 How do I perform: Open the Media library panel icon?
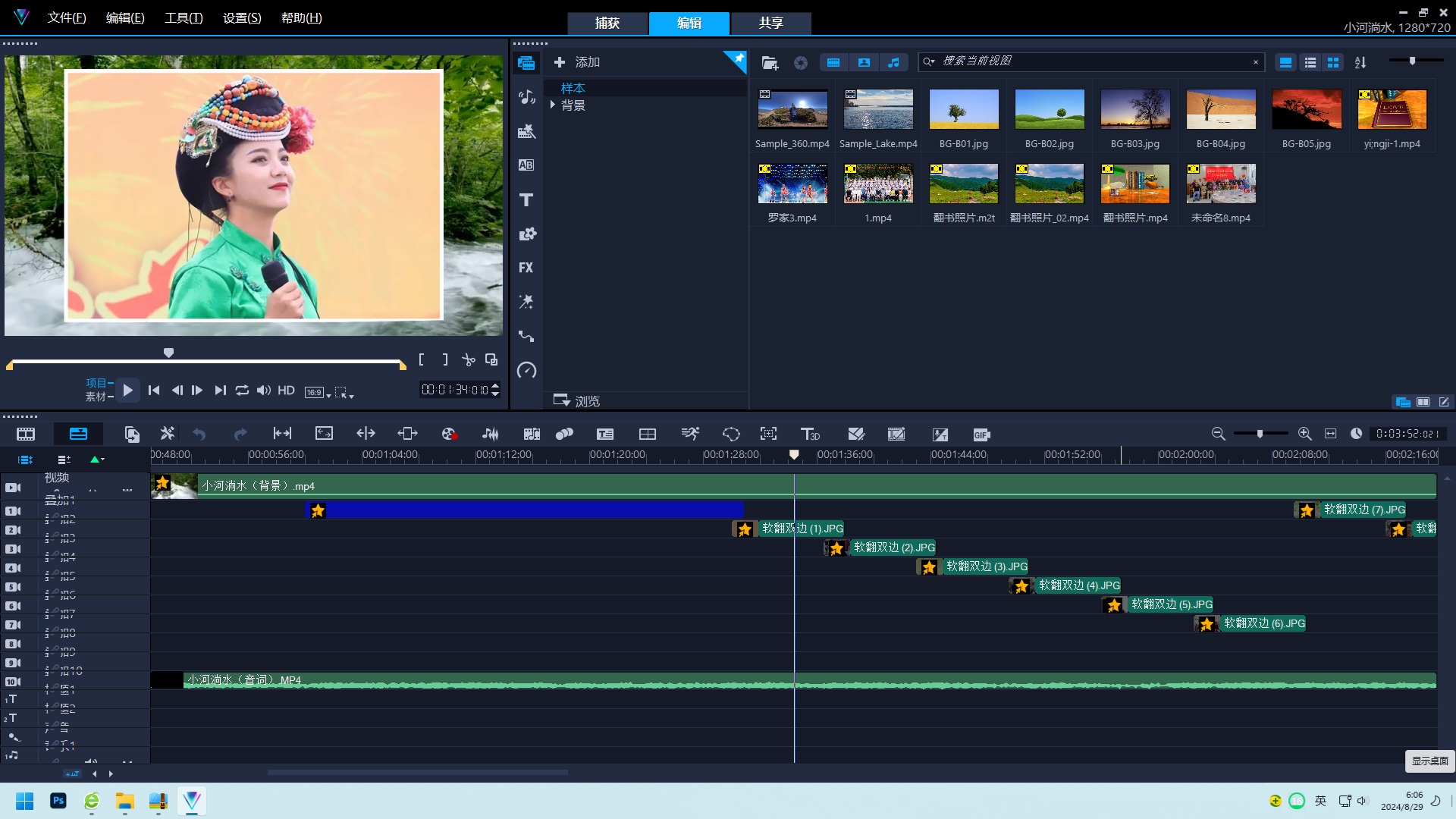[526, 63]
